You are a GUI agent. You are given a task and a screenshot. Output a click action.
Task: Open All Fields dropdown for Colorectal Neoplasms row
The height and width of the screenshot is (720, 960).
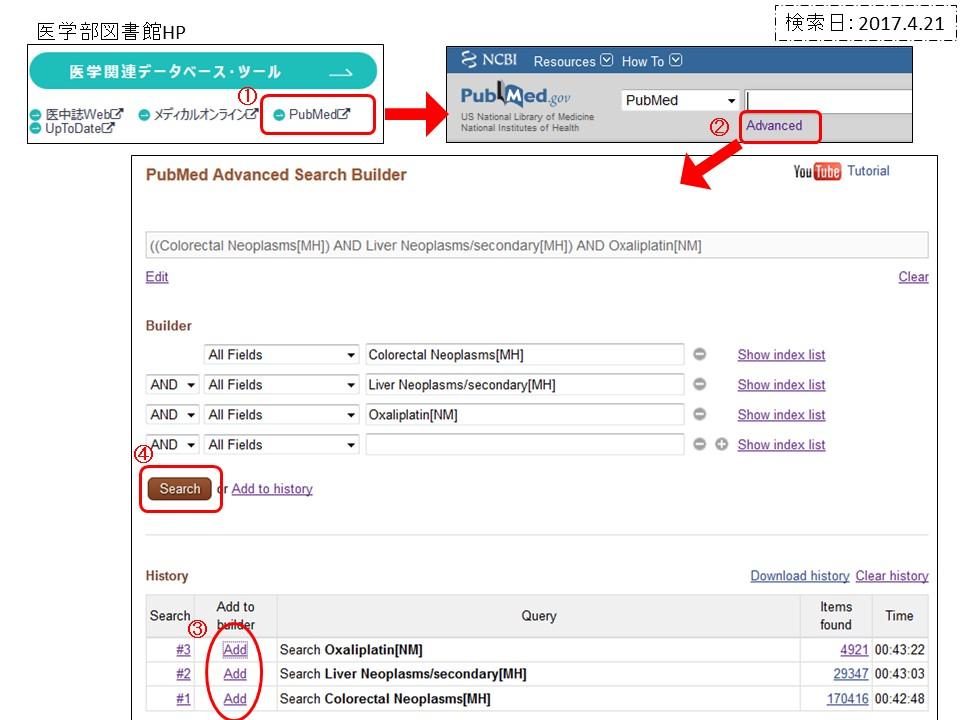tap(281, 354)
